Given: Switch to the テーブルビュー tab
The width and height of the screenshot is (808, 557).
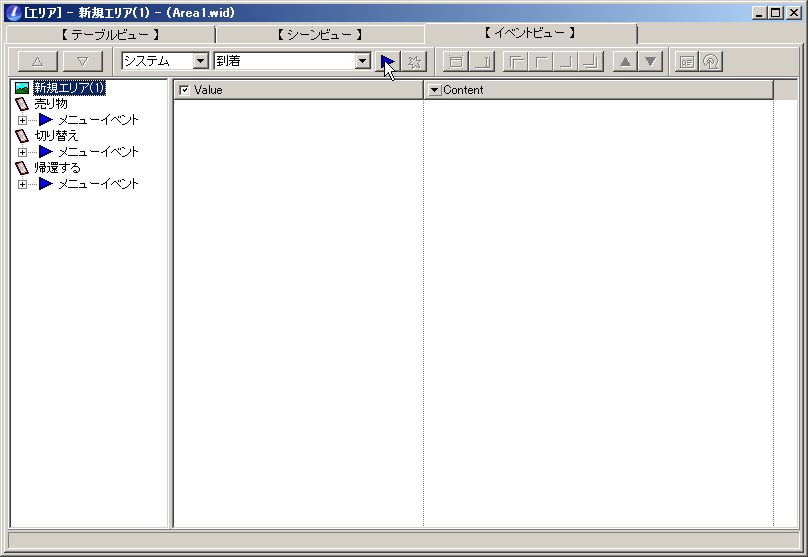Looking at the screenshot, I should tap(110, 35).
